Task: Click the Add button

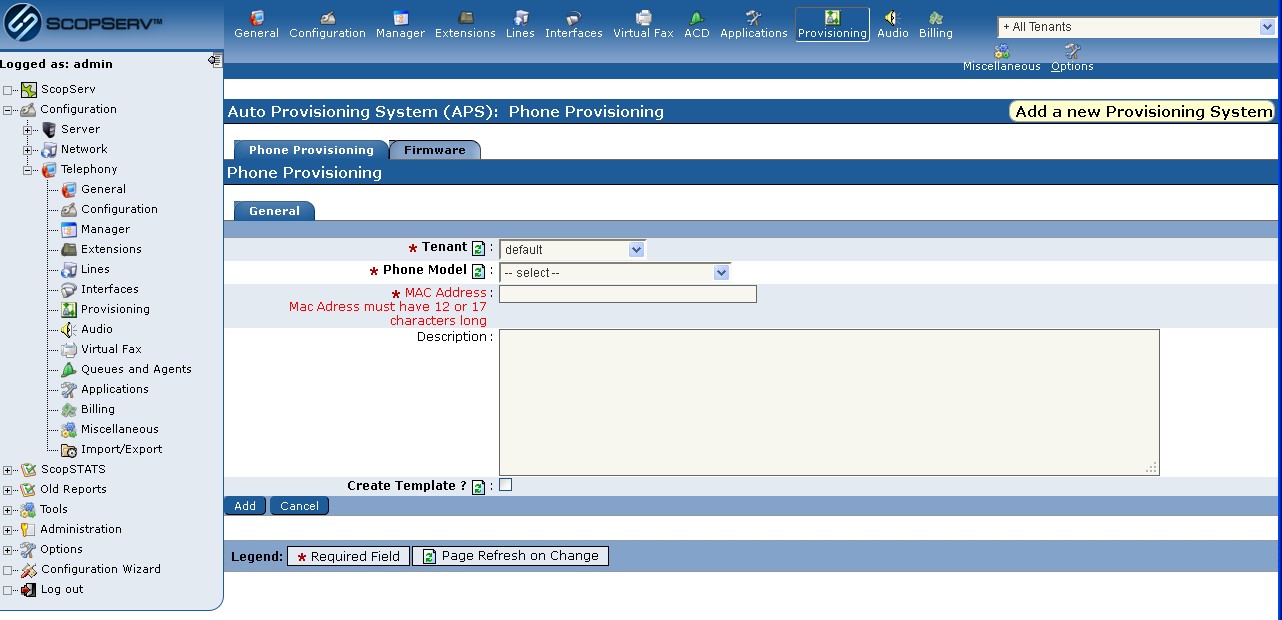Action: coord(245,506)
